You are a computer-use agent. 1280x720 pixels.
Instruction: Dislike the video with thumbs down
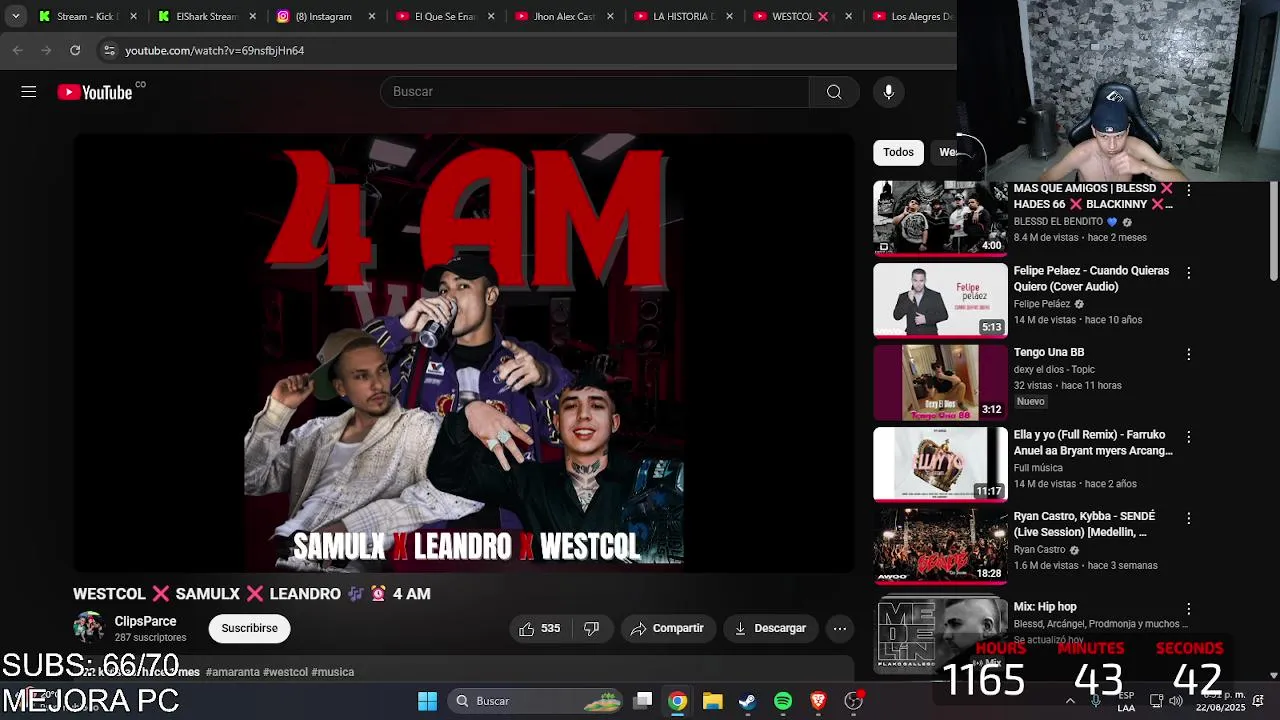[592, 628]
